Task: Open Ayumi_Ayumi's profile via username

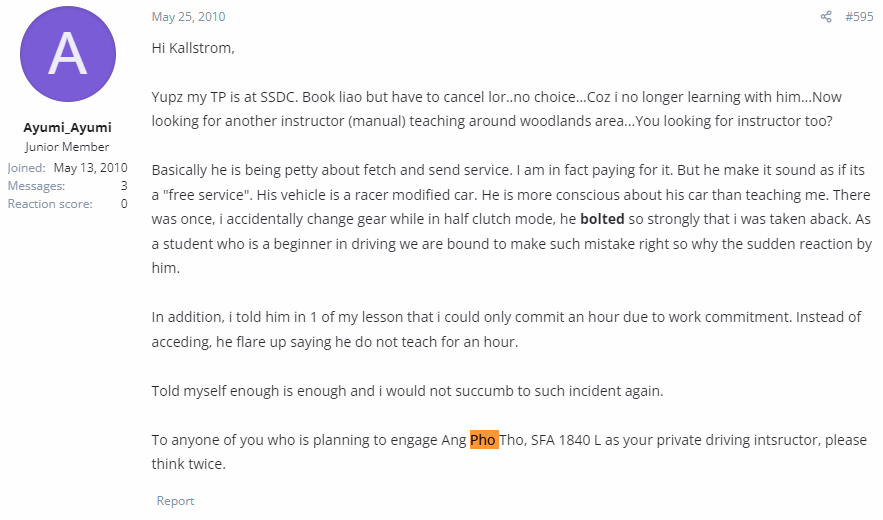Action: (68, 127)
